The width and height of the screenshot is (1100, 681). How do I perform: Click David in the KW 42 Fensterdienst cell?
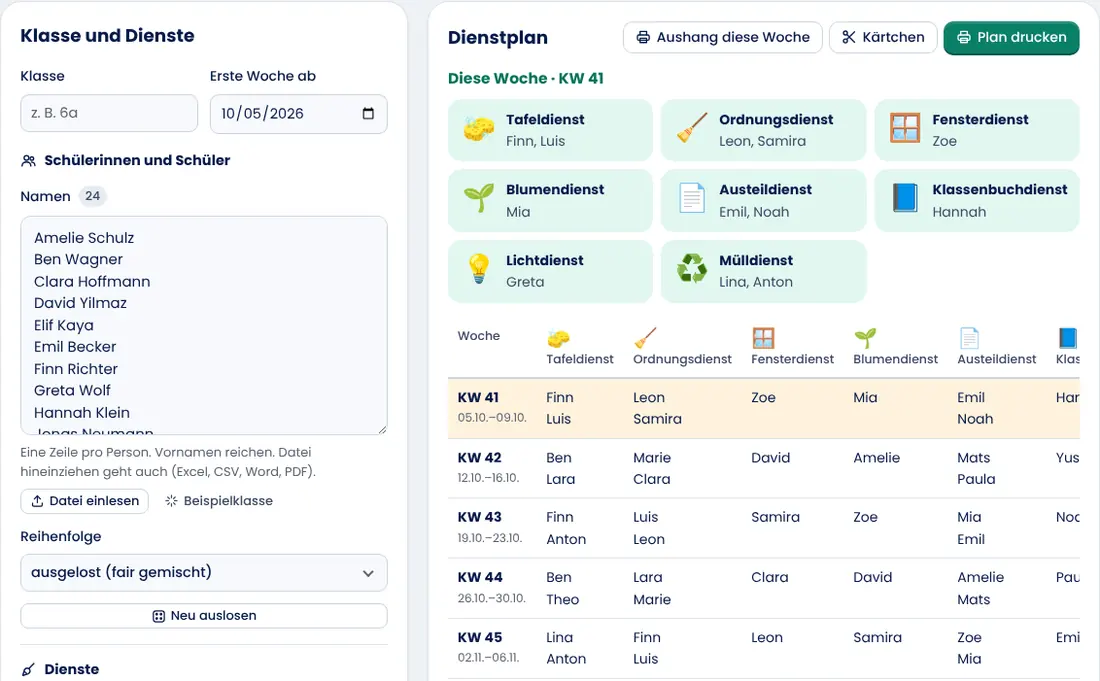(770, 458)
